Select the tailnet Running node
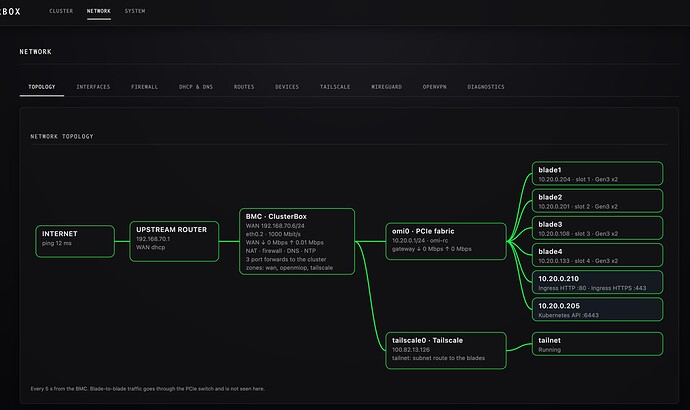 tap(597, 344)
